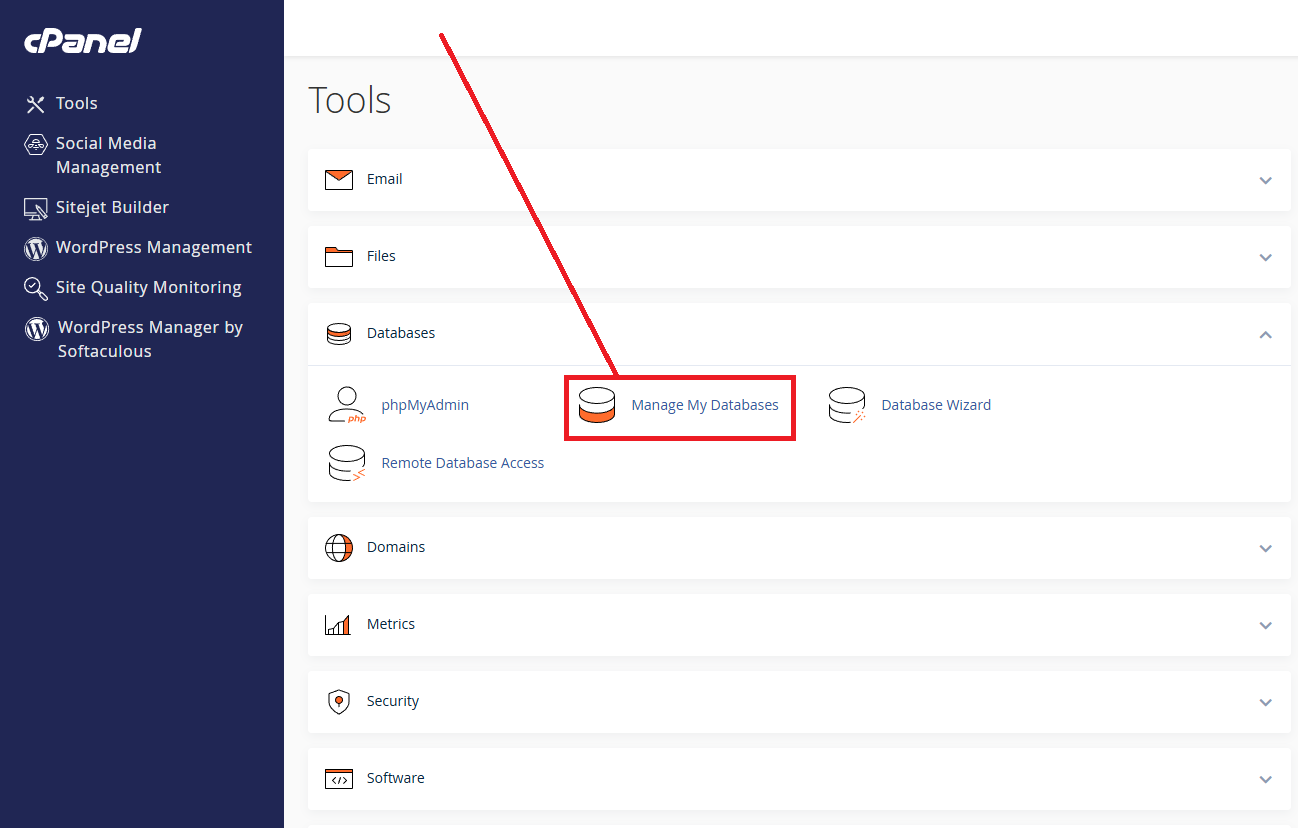Collapse the Databases section chevron
Image resolution: width=1298 pixels, height=828 pixels.
pyautogui.click(x=1266, y=334)
